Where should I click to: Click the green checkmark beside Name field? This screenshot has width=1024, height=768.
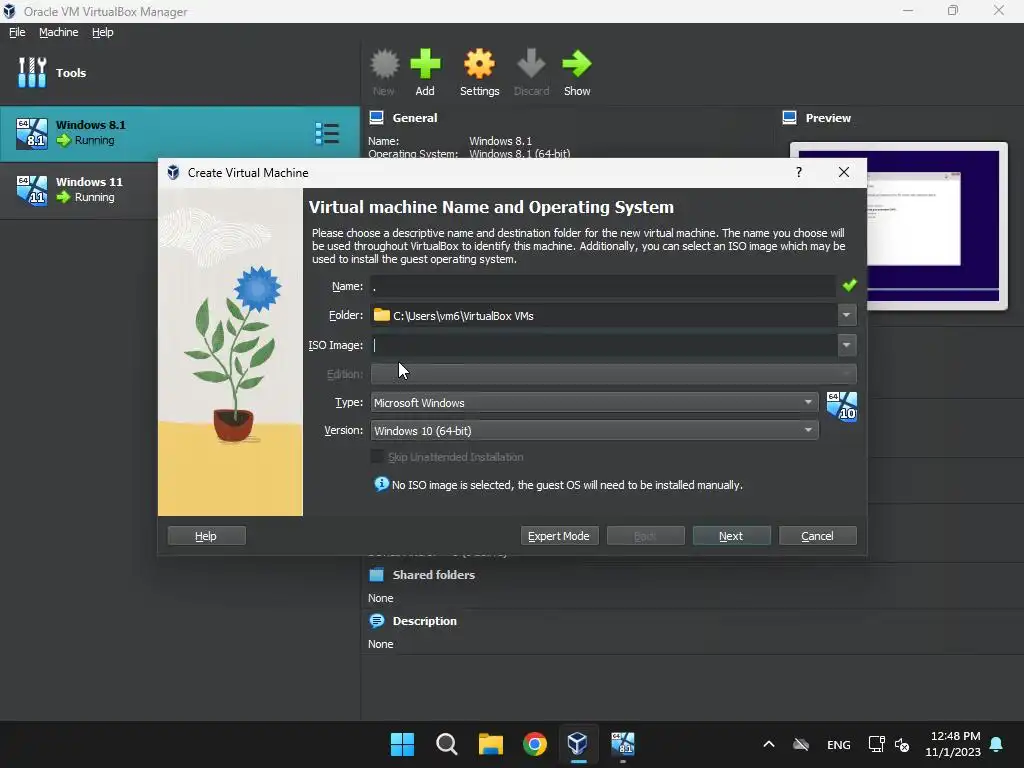[x=849, y=285]
